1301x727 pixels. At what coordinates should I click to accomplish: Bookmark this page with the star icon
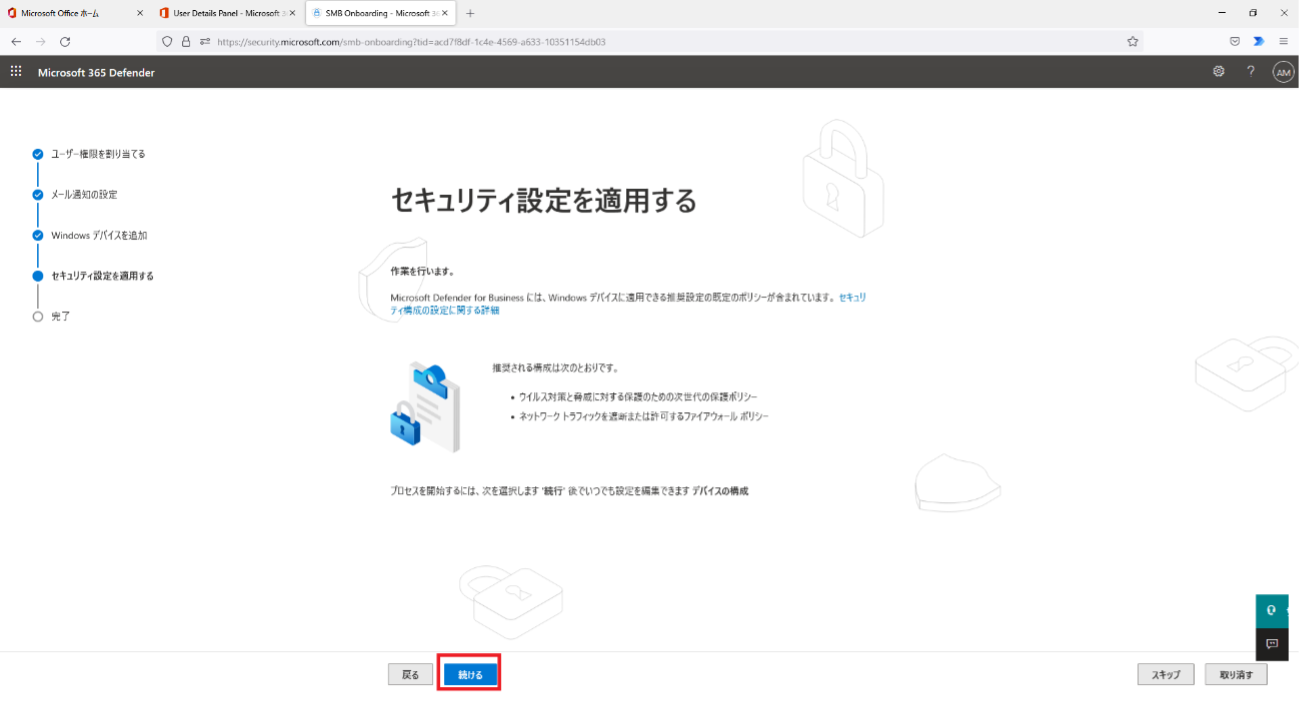click(1132, 42)
